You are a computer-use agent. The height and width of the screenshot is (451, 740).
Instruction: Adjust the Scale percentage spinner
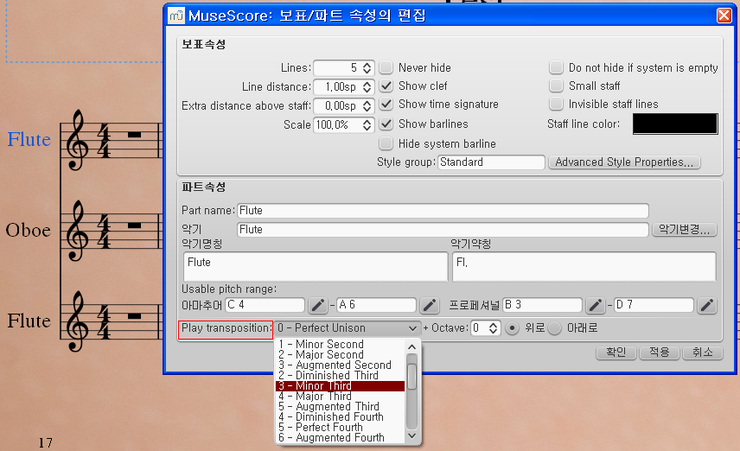coord(367,125)
